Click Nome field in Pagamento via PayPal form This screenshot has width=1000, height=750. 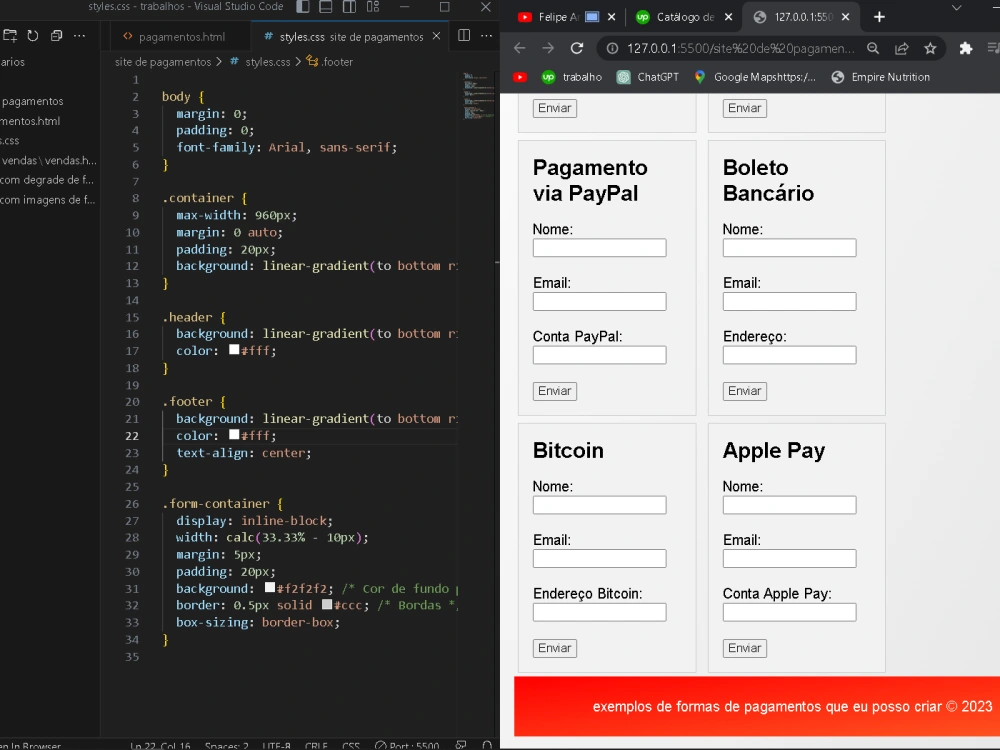pos(599,247)
